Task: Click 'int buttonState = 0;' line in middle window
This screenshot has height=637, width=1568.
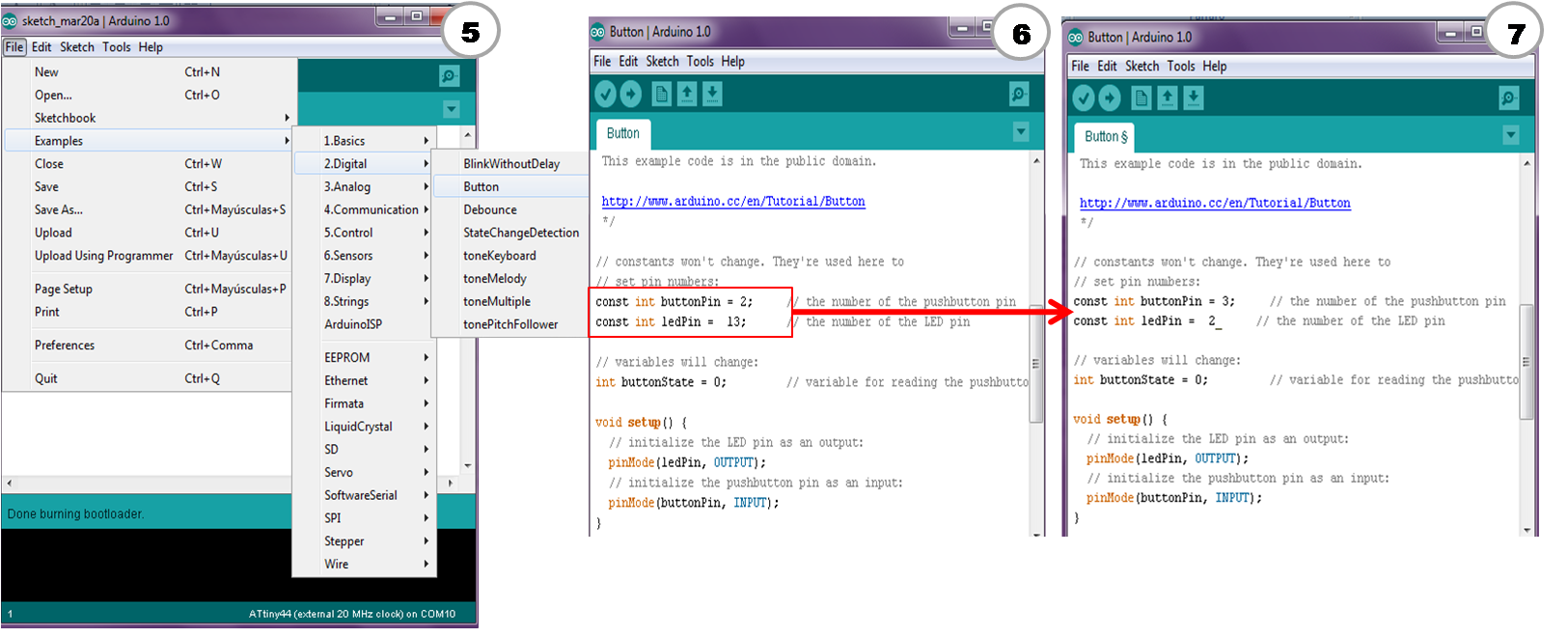Action: click(661, 382)
